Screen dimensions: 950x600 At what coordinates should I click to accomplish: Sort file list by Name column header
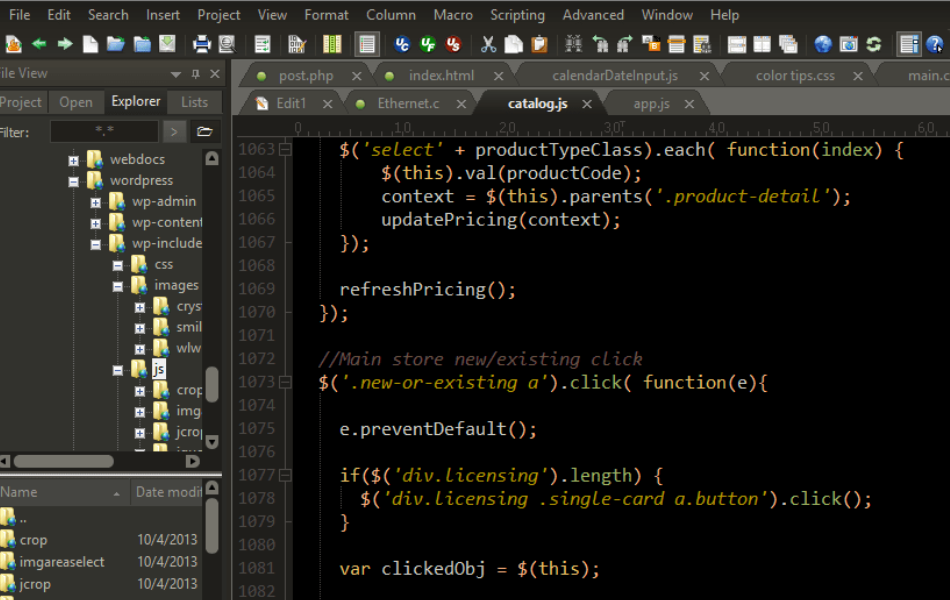(x=64, y=492)
